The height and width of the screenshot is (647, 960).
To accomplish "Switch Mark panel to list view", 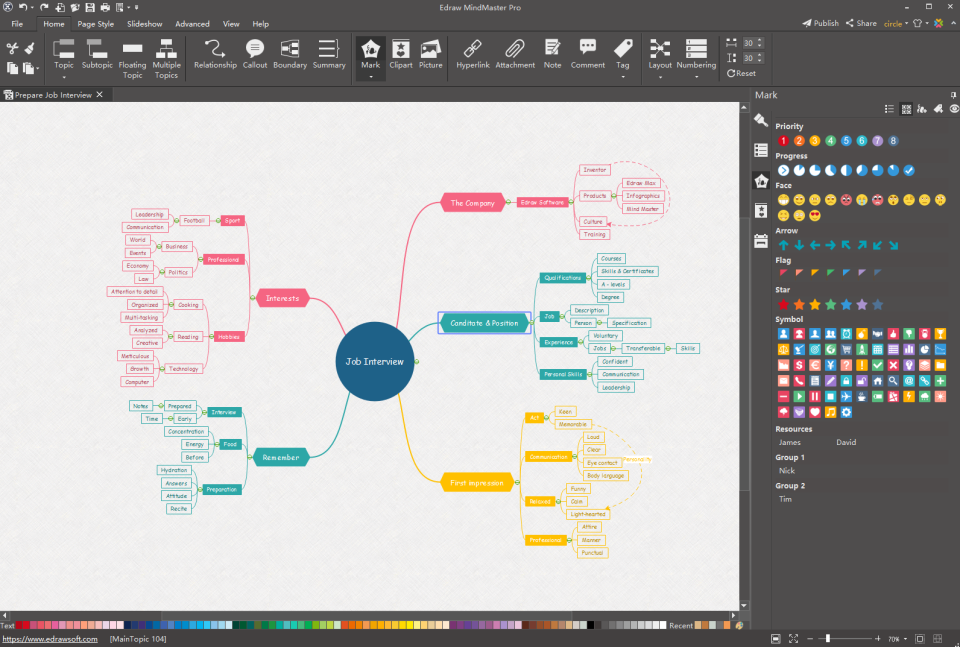I will click(x=889, y=109).
